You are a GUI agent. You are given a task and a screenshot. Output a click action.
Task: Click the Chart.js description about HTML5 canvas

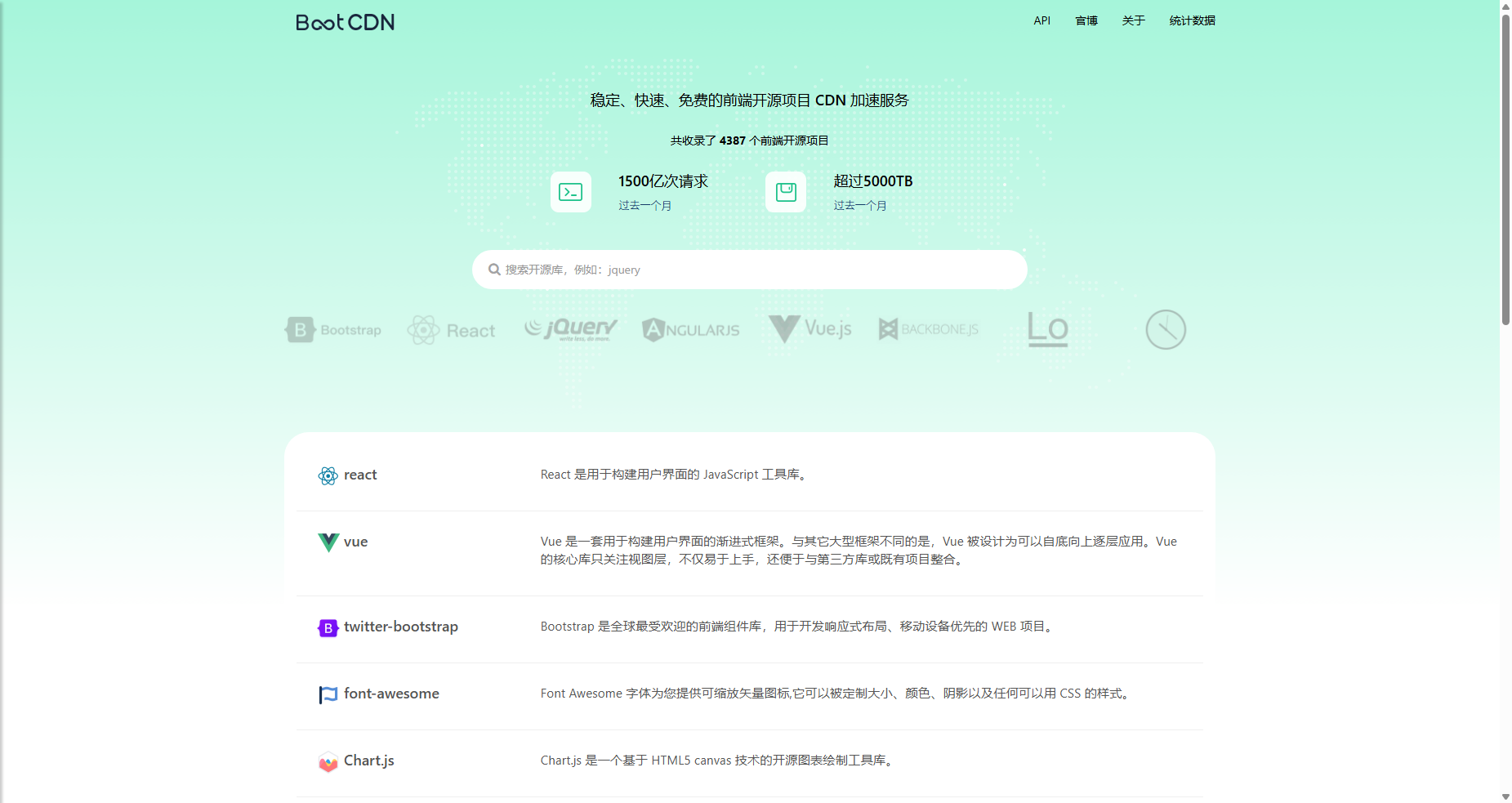tap(719, 761)
